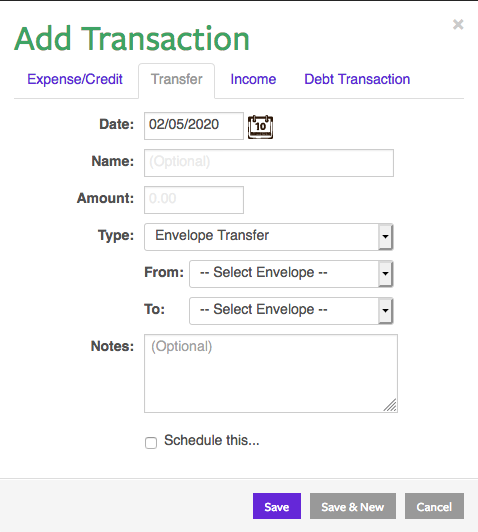
Task: Click the purple Save button
Action: [x=277, y=506]
